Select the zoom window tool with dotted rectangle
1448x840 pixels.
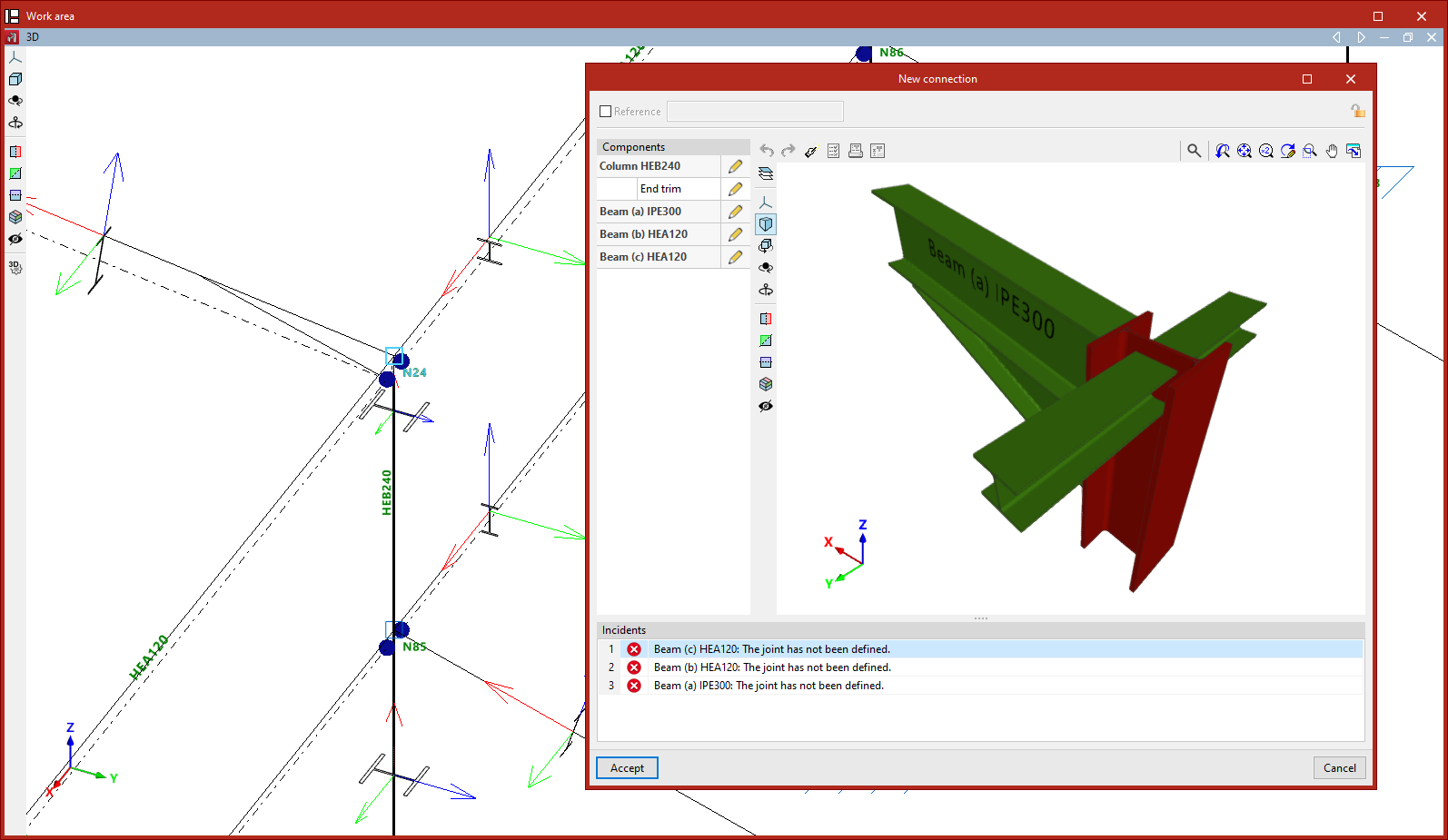tap(1310, 151)
